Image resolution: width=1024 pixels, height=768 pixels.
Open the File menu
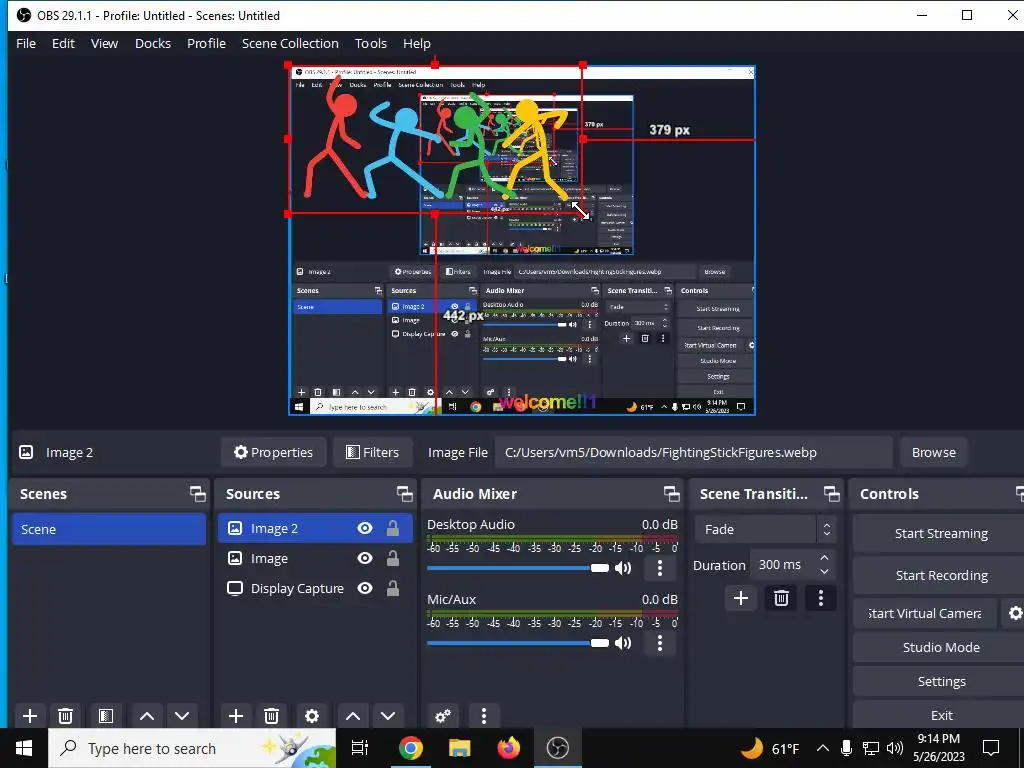tap(26, 43)
